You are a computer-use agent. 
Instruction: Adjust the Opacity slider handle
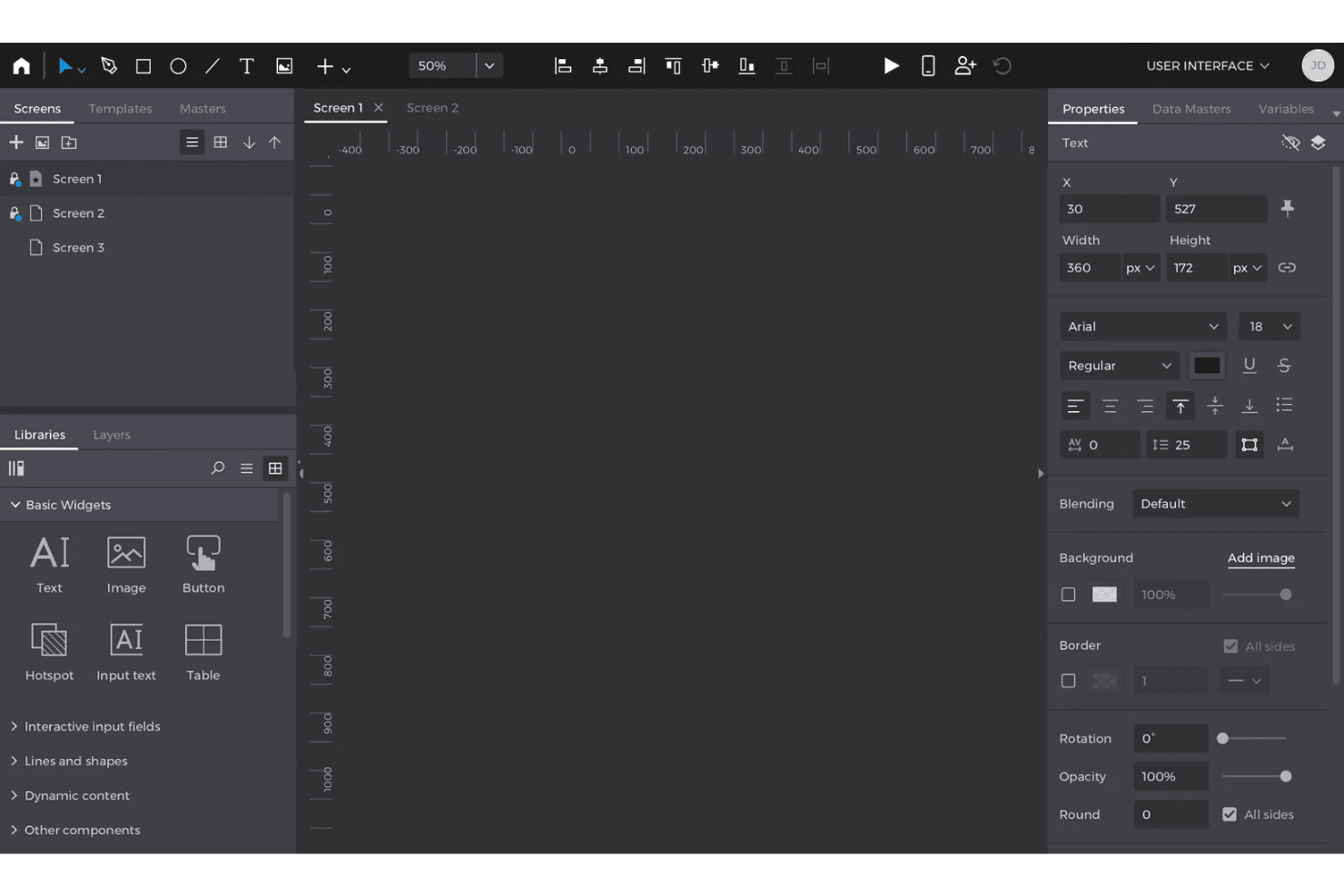click(1286, 776)
